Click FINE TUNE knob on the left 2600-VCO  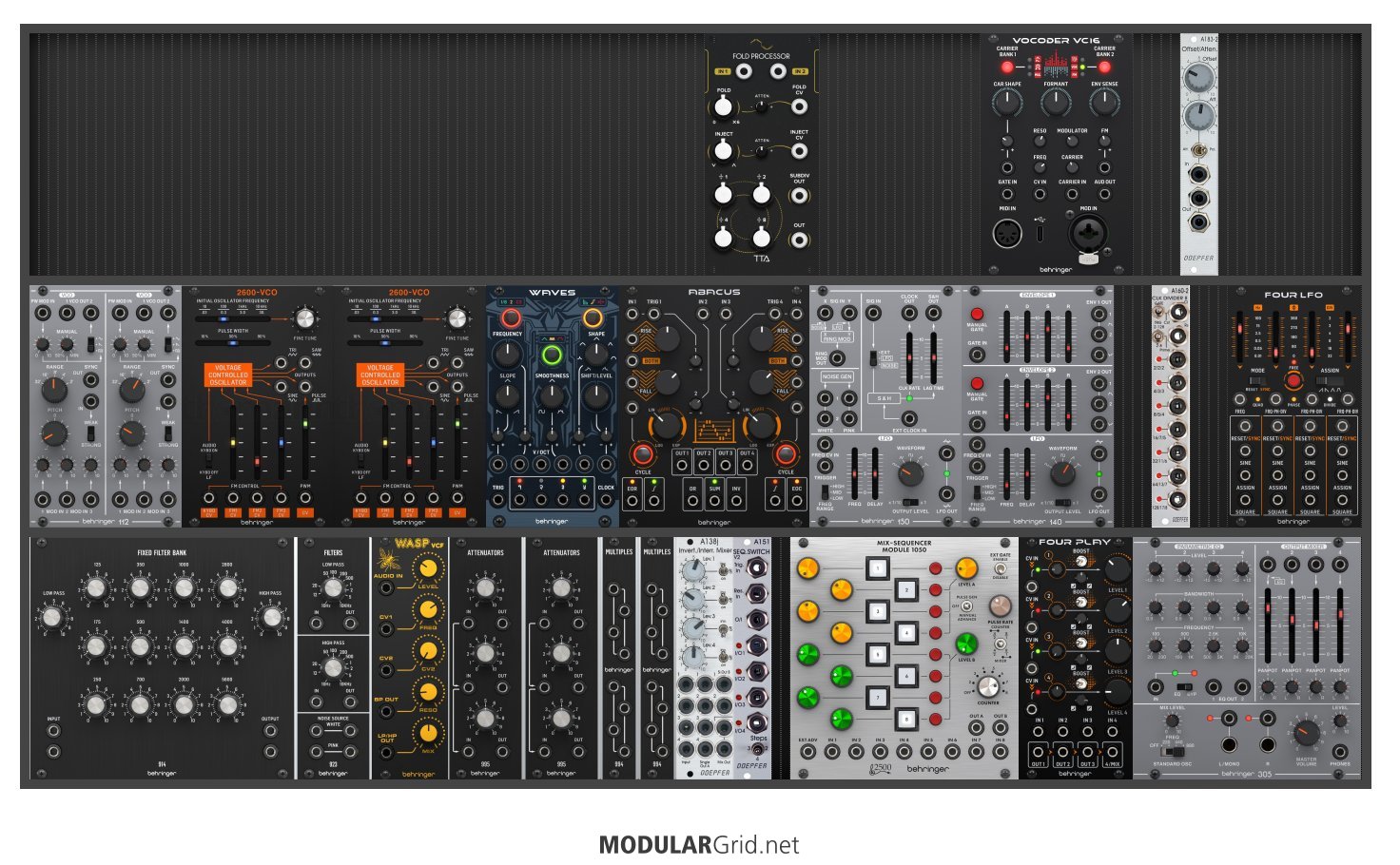(304, 318)
